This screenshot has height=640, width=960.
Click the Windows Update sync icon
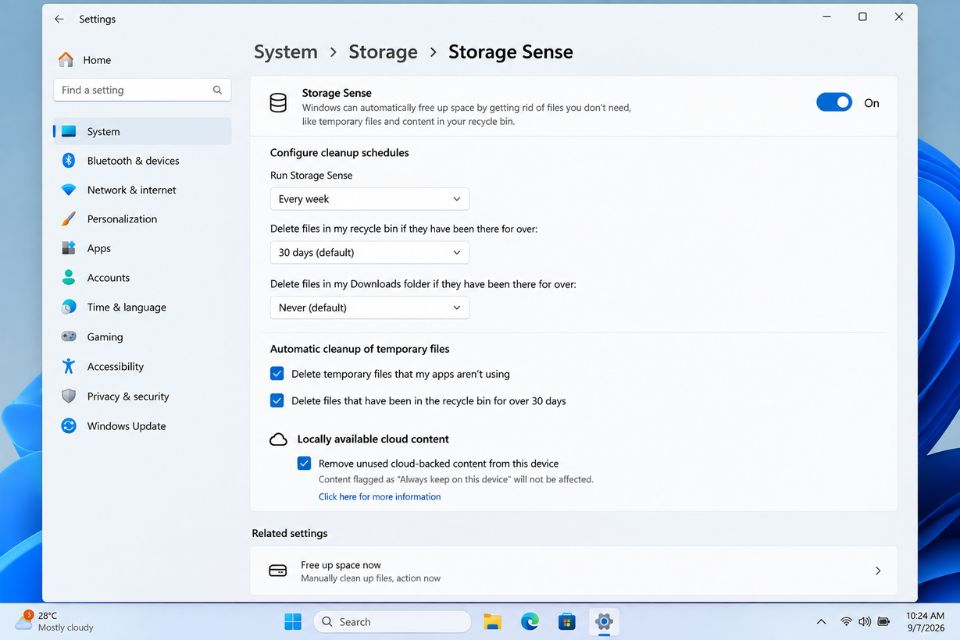coord(69,426)
